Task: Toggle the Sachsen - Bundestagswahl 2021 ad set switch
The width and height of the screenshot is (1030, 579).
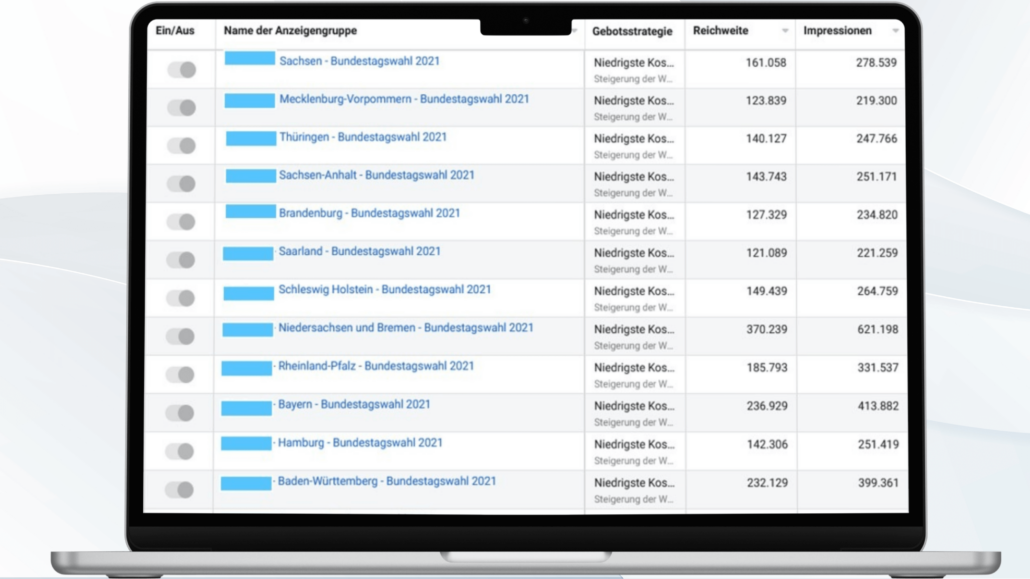Action: coord(182,70)
